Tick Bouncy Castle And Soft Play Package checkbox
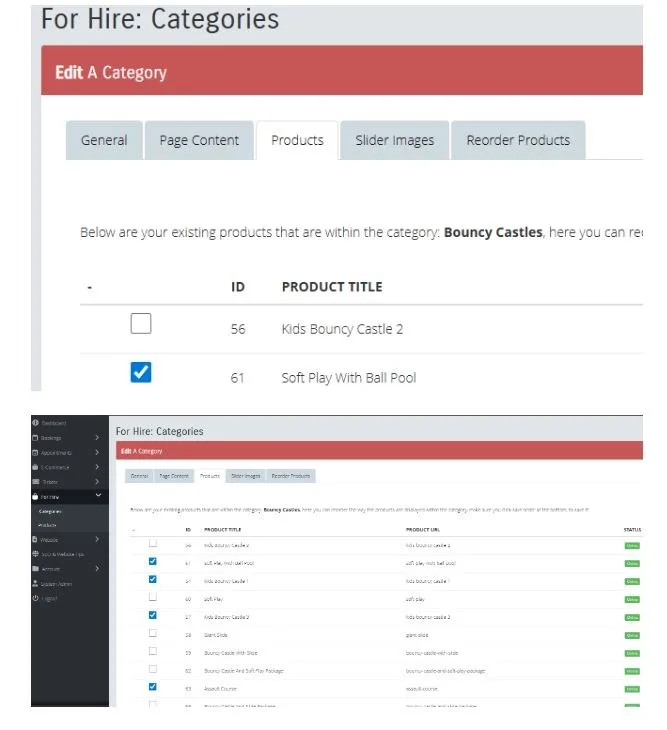Viewport: 667px width, 730px height. point(153,669)
